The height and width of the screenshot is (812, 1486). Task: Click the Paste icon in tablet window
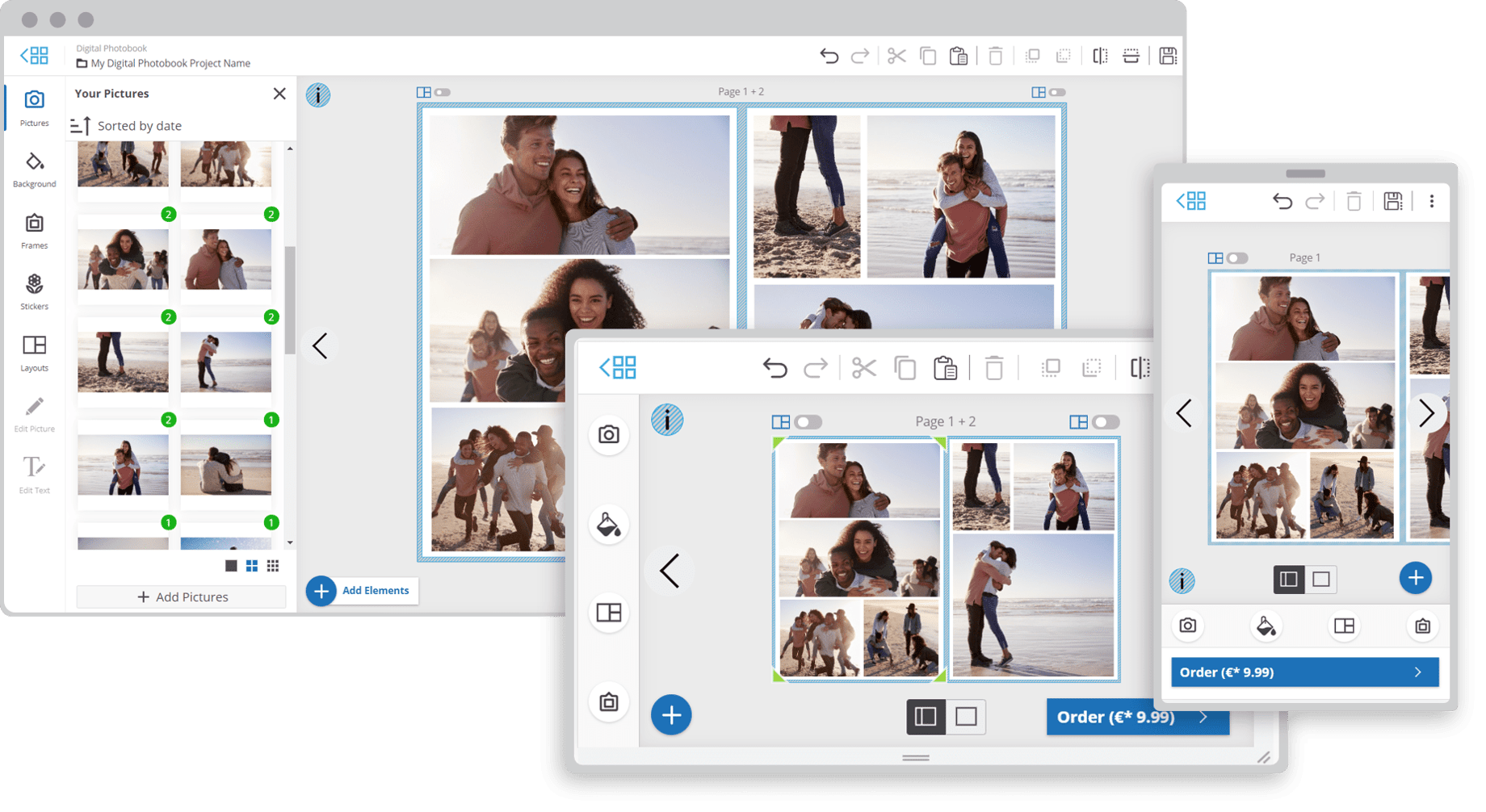click(x=945, y=368)
